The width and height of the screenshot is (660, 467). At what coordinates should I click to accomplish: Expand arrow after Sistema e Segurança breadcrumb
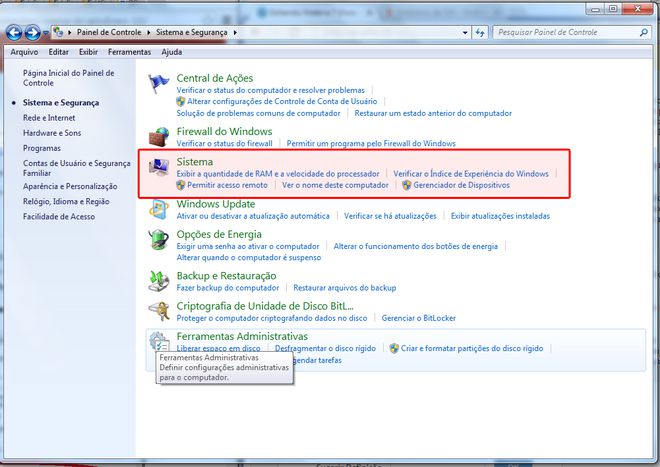tap(235, 32)
